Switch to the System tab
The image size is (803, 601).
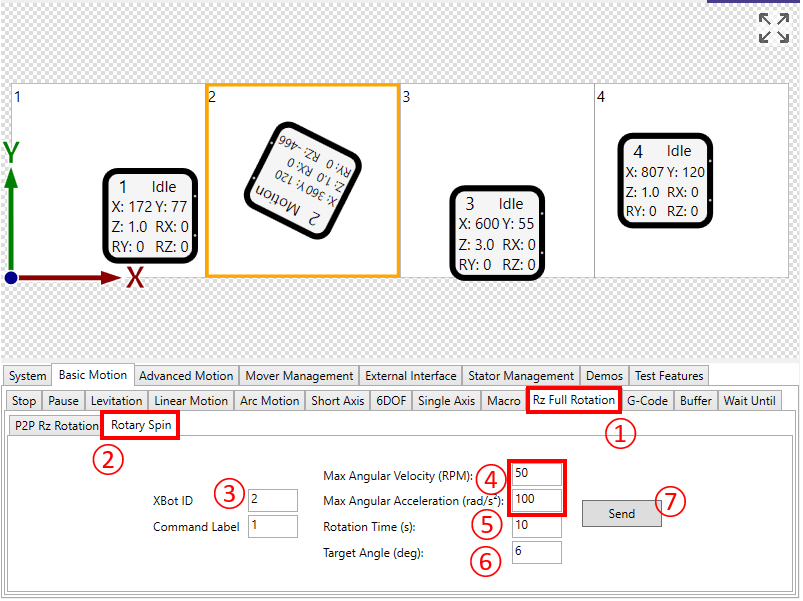[x=28, y=376]
